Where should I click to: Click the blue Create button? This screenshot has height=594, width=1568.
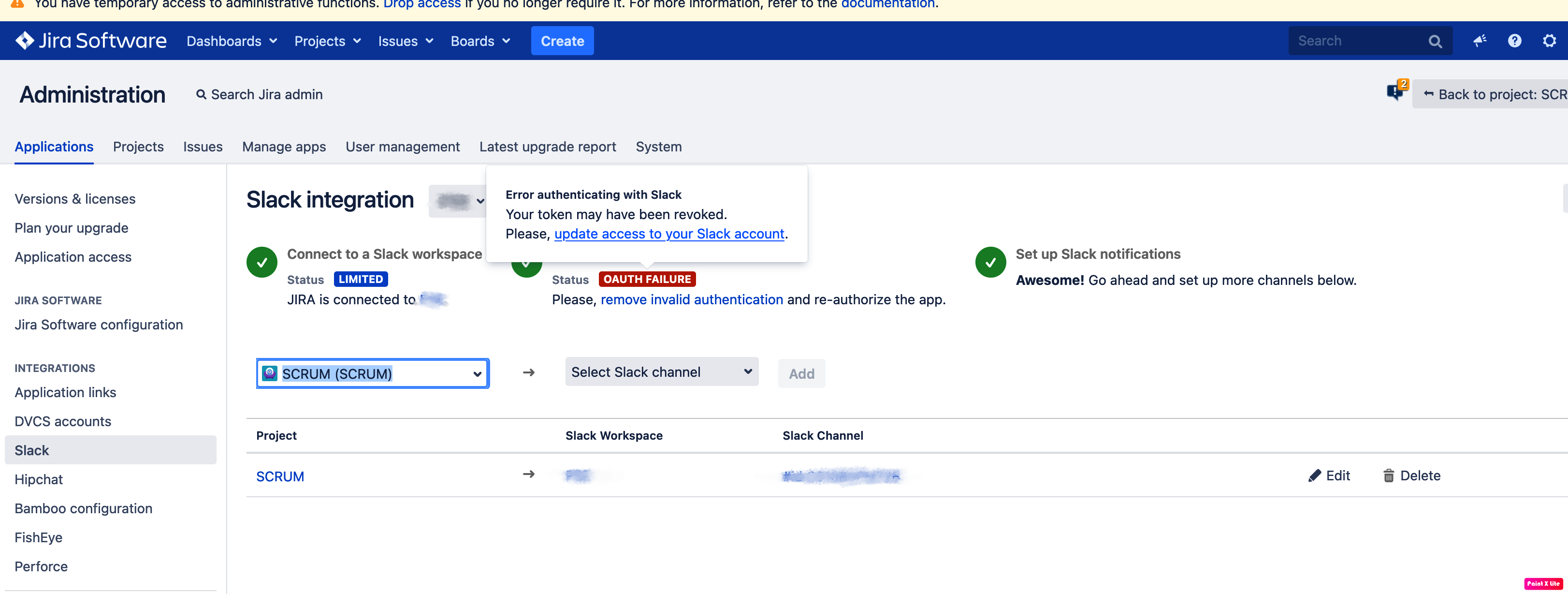(562, 41)
